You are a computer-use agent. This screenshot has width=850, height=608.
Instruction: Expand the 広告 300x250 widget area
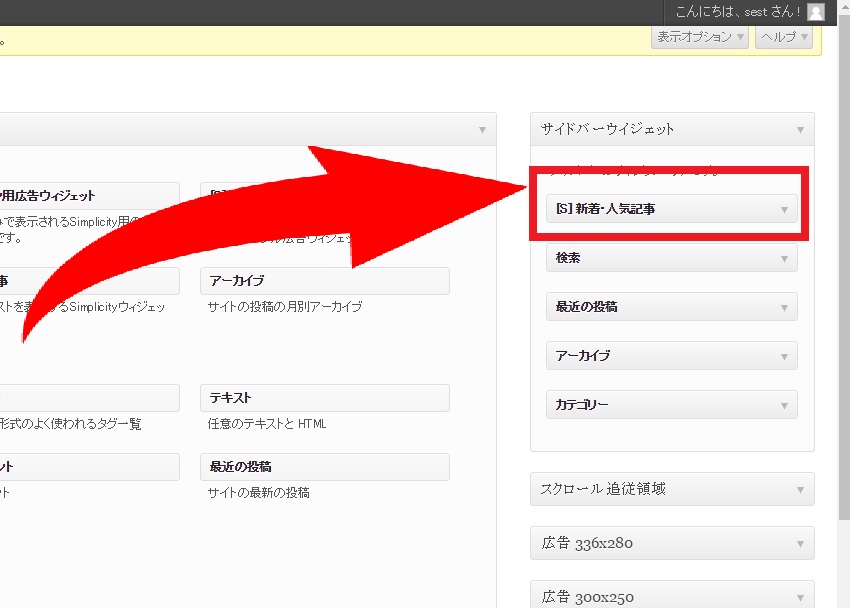pos(800,597)
